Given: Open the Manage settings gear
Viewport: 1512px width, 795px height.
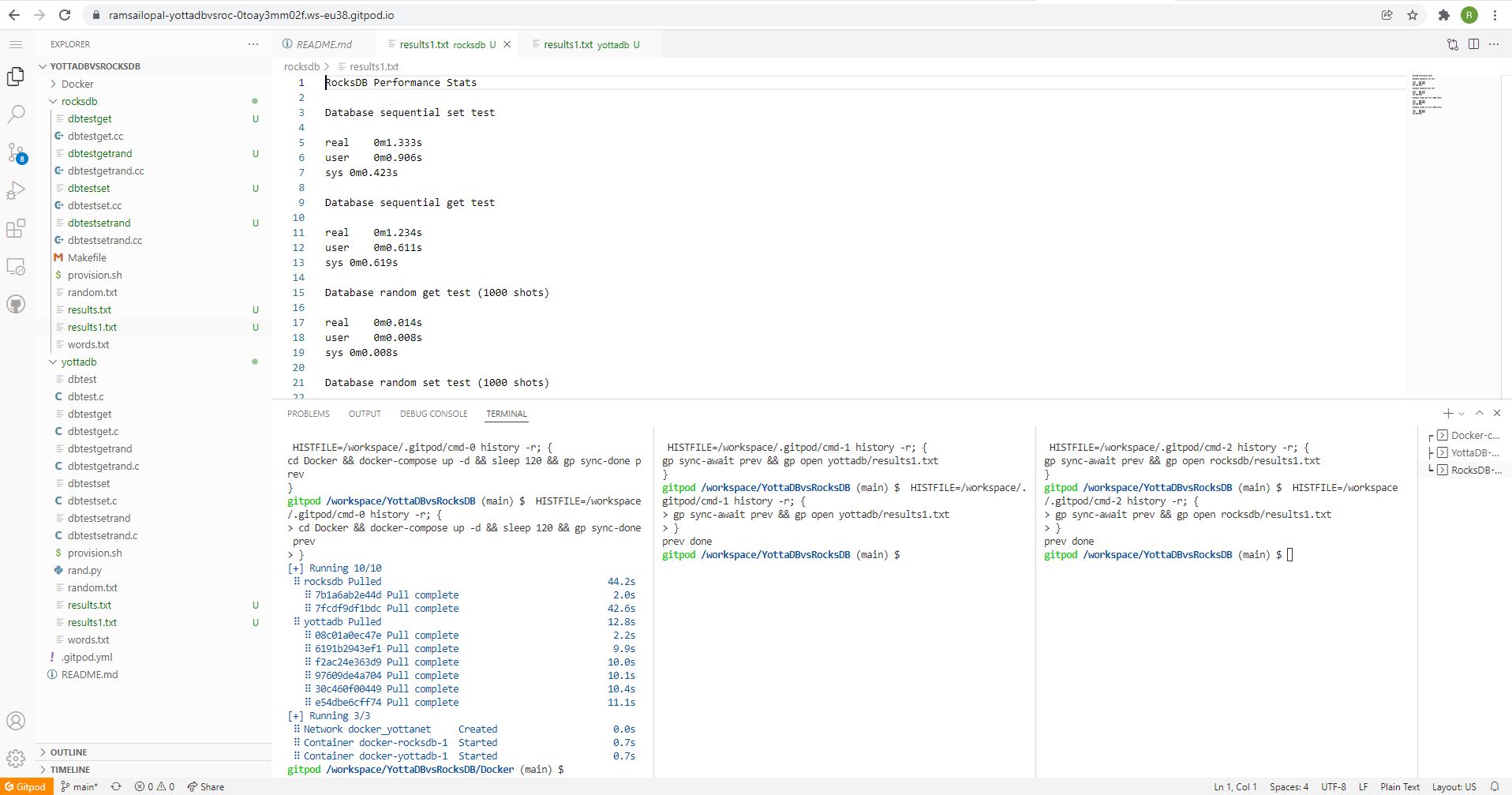Looking at the screenshot, I should coord(16,759).
